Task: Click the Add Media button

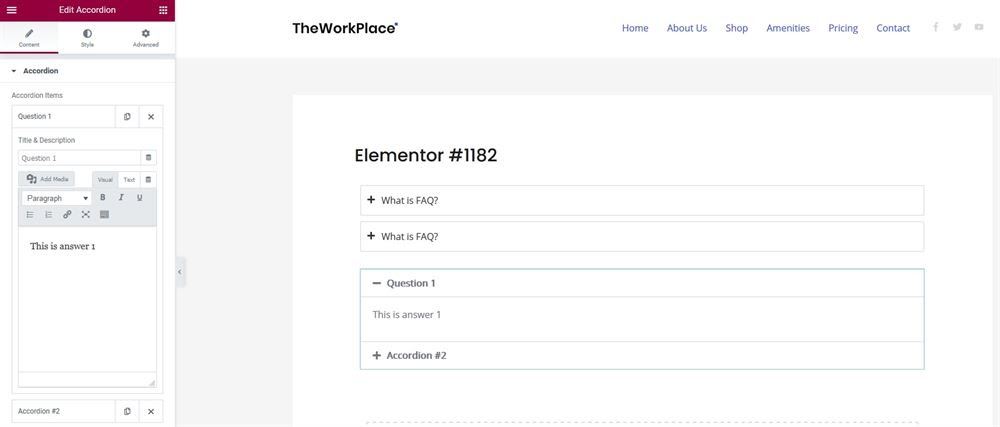Action: (x=47, y=179)
